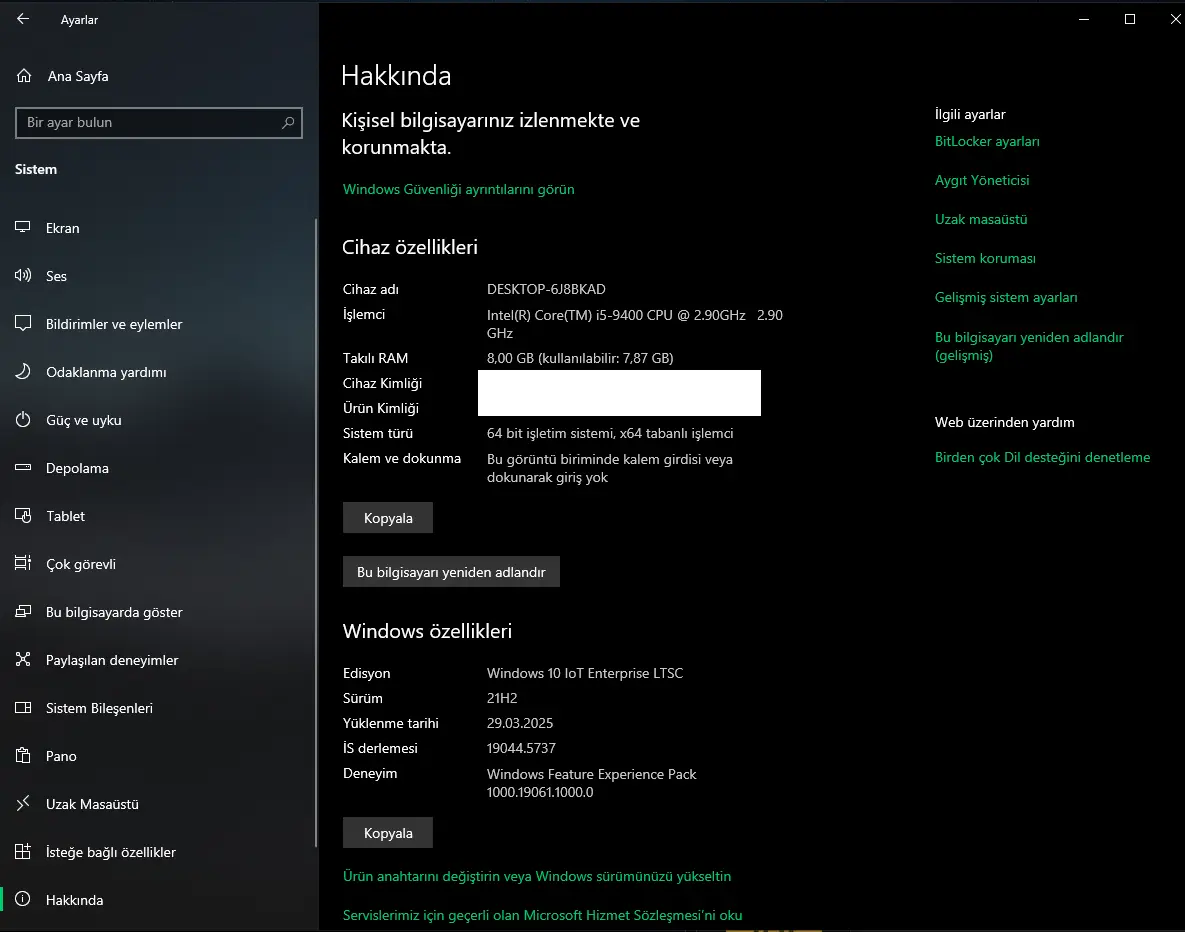Open 'Windows Güvenliği ayrıntılarını görün' link
The image size is (1185, 932).
click(459, 189)
